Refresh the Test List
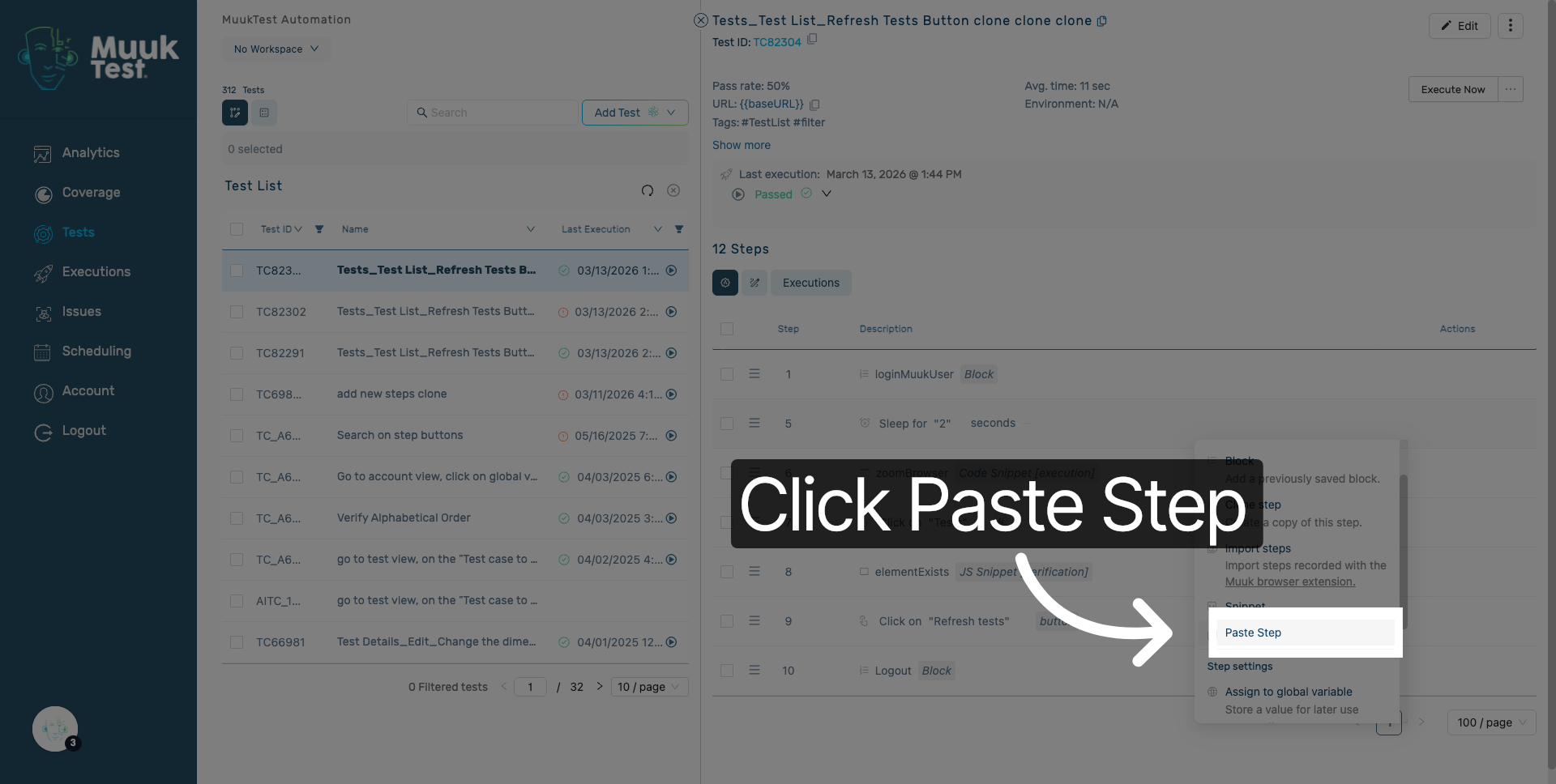 tap(648, 190)
